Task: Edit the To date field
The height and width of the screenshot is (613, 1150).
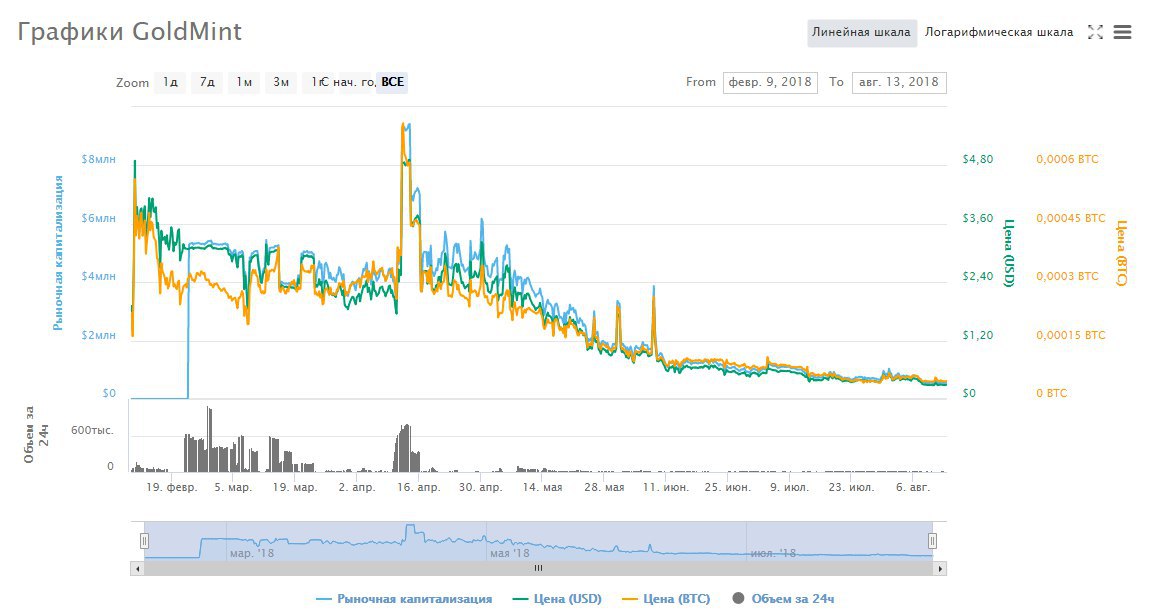Action: coord(899,82)
